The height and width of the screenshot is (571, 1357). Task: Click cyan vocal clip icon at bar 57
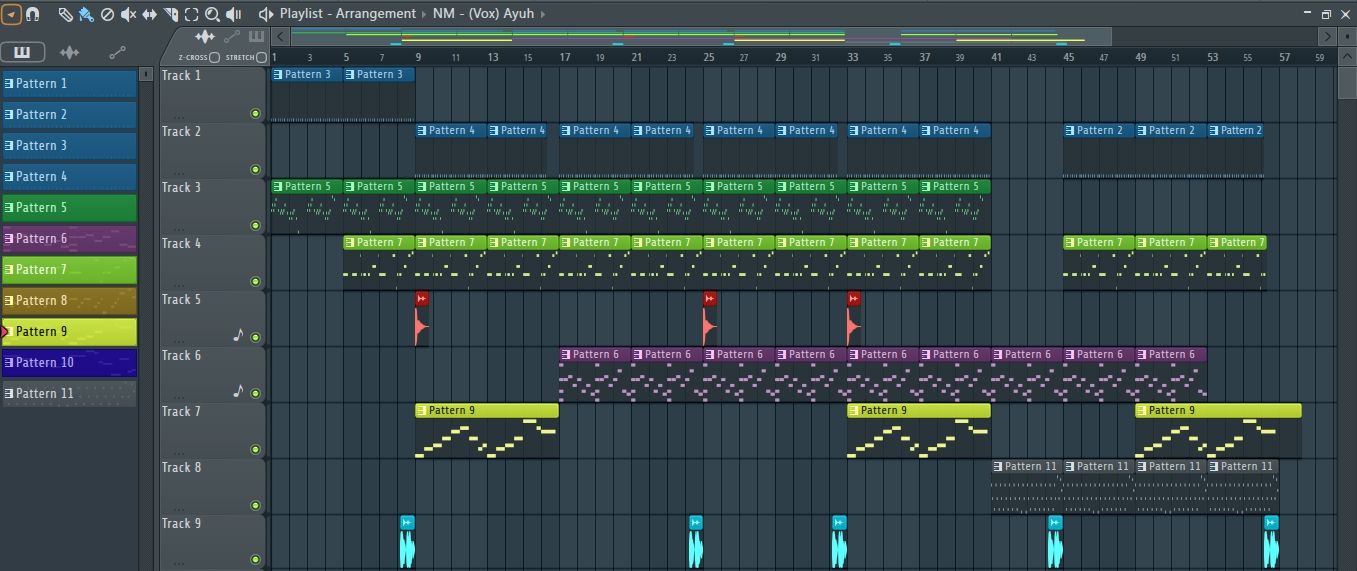[x=1270, y=523]
